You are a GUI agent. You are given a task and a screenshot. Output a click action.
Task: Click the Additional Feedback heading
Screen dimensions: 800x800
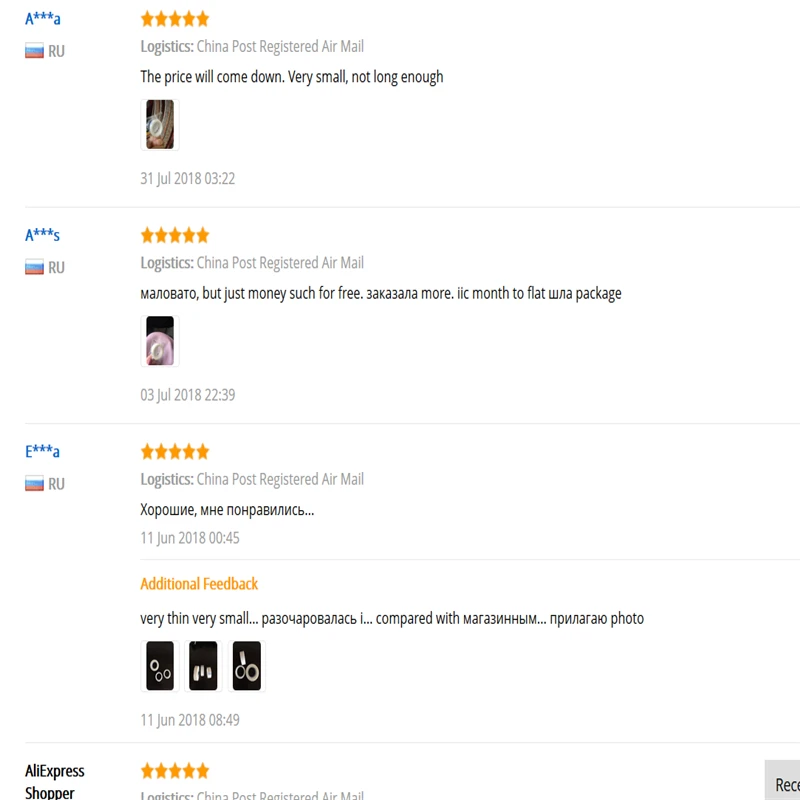[x=199, y=584]
